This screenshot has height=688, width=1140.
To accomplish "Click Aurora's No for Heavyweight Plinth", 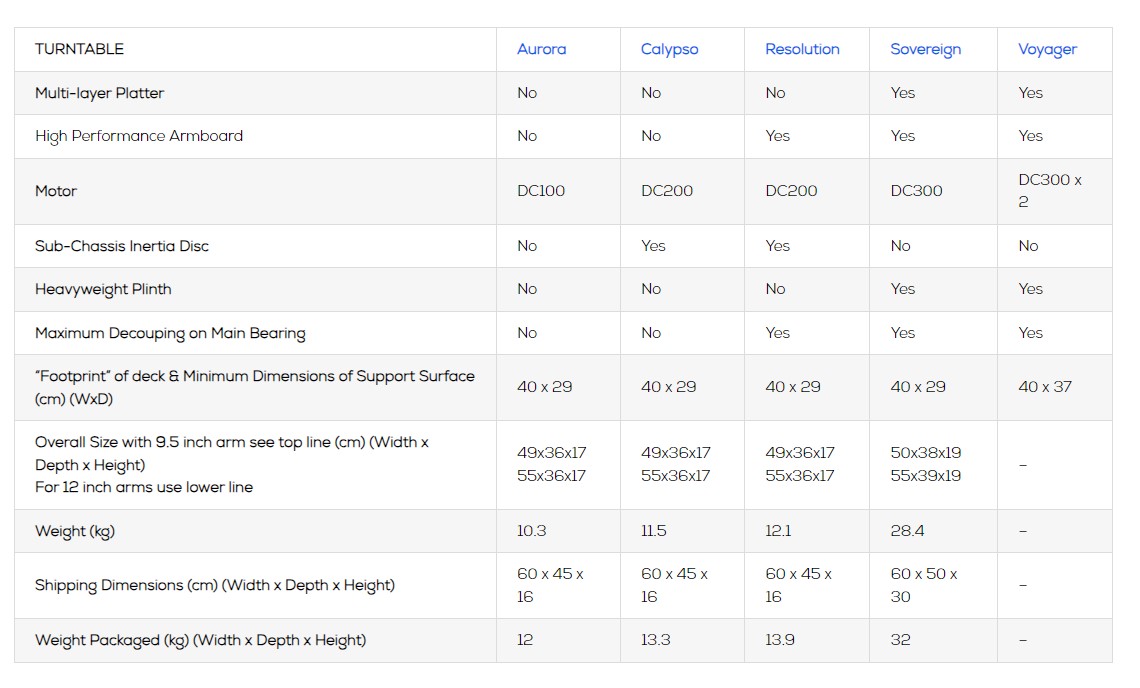I will (527, 289).
